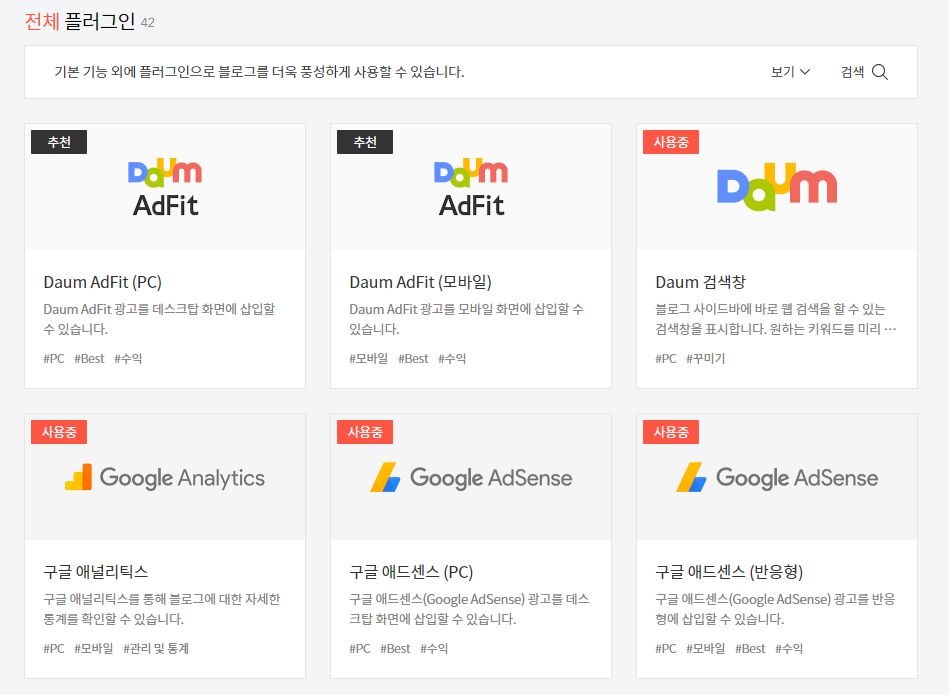Viewport: 949px width, 695px height.
Task: Open the Daum AdFit (PC) logo thumbnail
Action: click(x=165, y=187)
